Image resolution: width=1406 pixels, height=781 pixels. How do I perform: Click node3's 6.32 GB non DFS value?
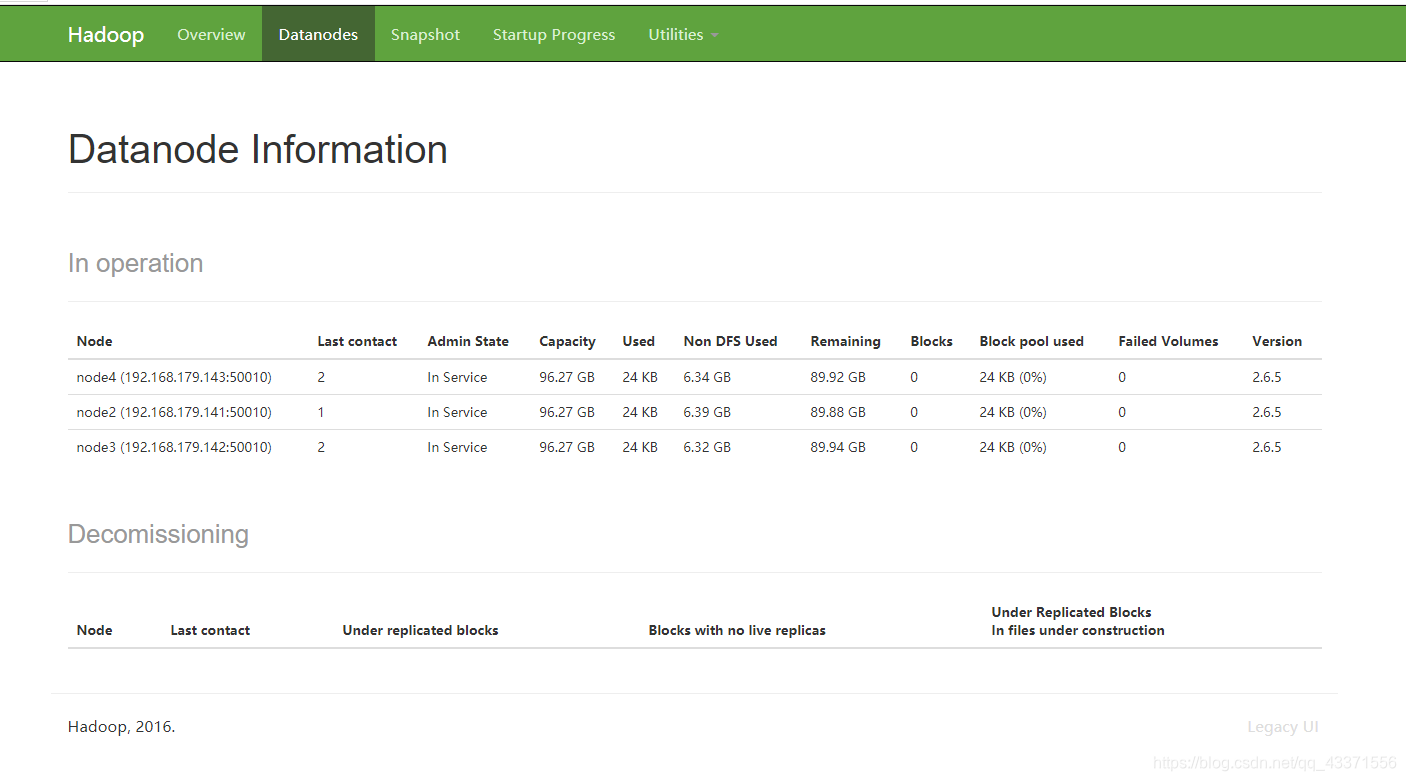pos(707,447)
